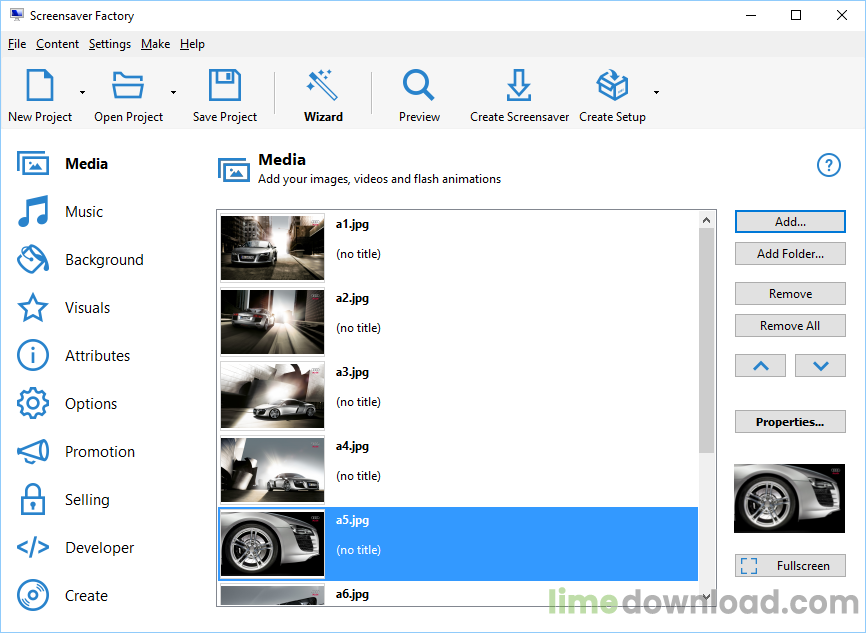Image resolution: width=866 pixels, height=633 pixels.
Task: Open the Content menu
Action: 57,44
